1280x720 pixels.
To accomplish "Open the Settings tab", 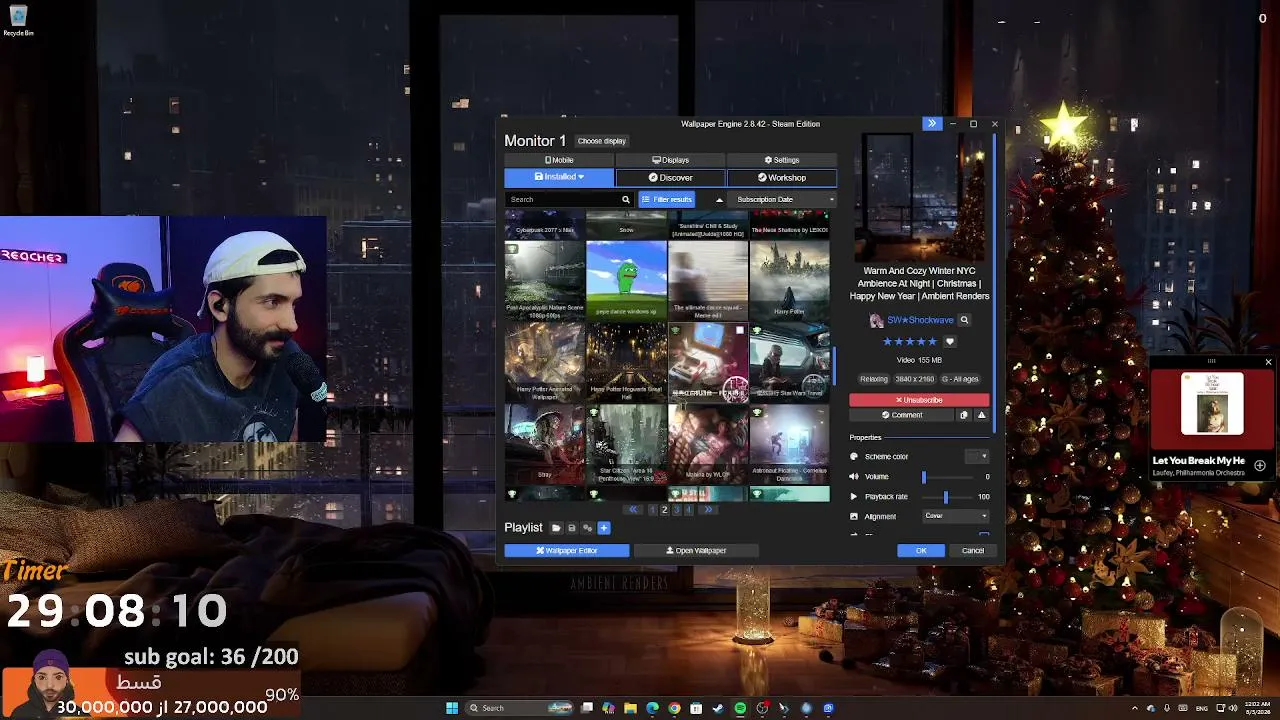I will [x=782, y=160].
